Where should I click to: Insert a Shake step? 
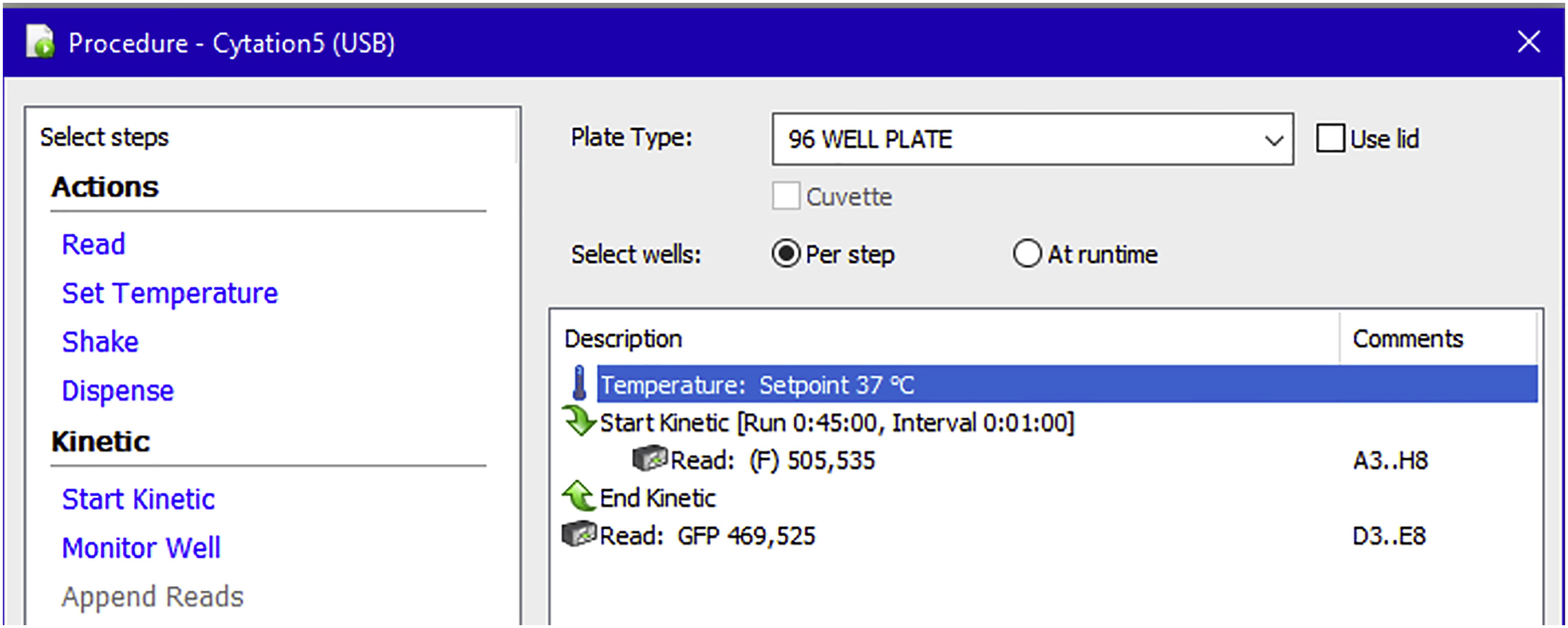point(100,342)
